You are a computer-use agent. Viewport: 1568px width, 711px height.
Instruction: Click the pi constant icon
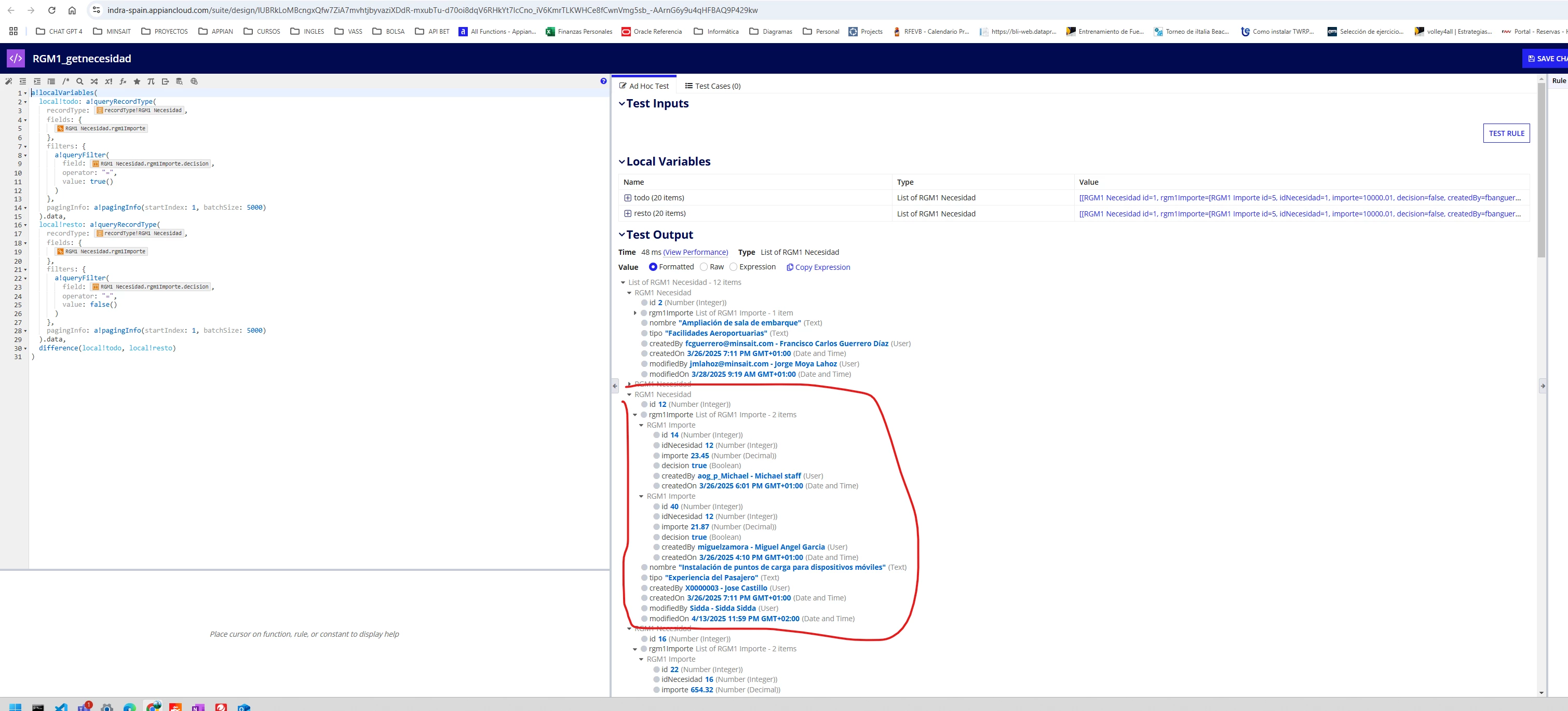coord(151,81)
